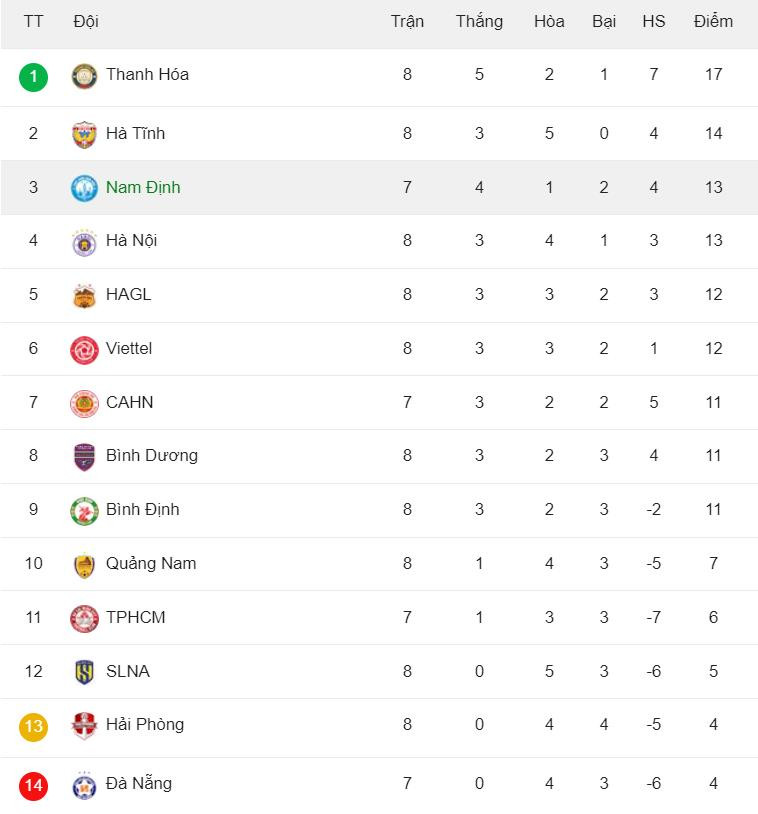
Task: Click the CAHN team badge
Action: (84, 403)
